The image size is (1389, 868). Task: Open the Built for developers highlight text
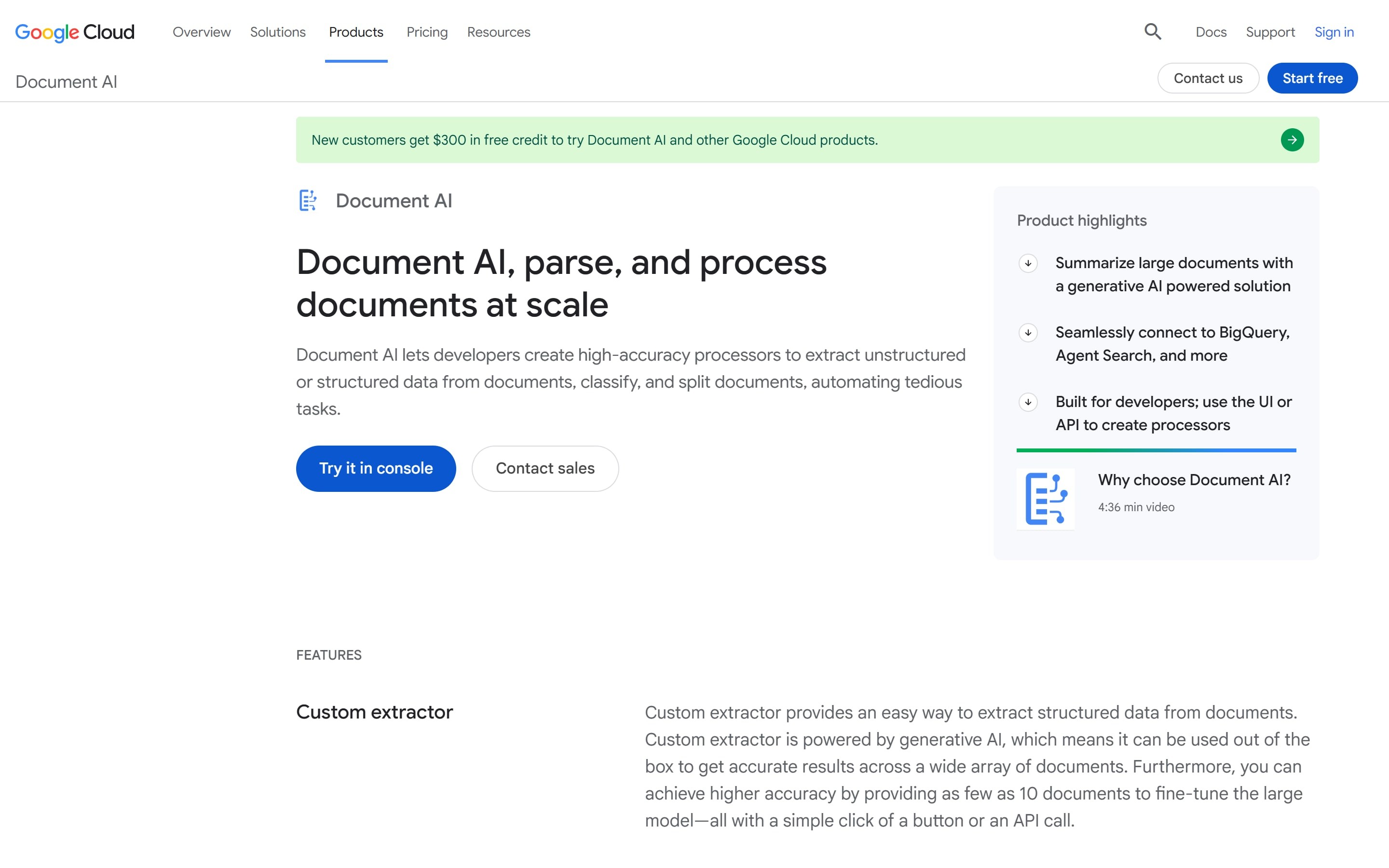[x=1173, y=413]
